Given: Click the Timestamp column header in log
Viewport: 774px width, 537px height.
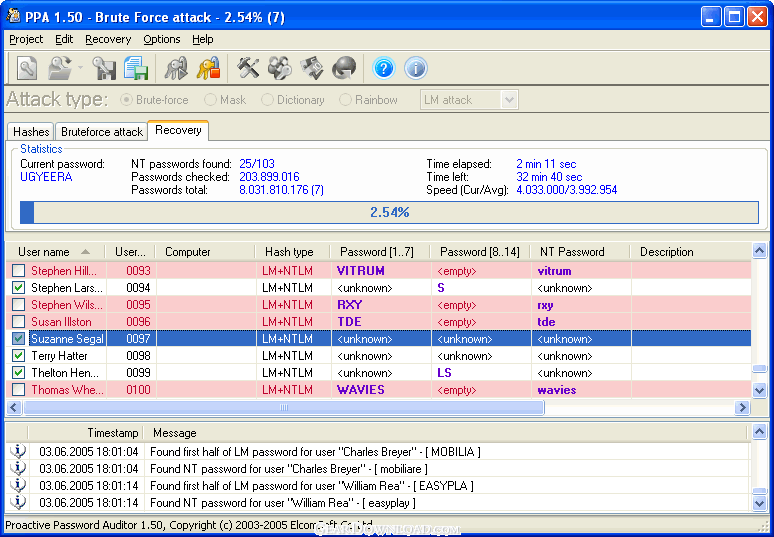Looking at the screenshot, I should [86, 433].
